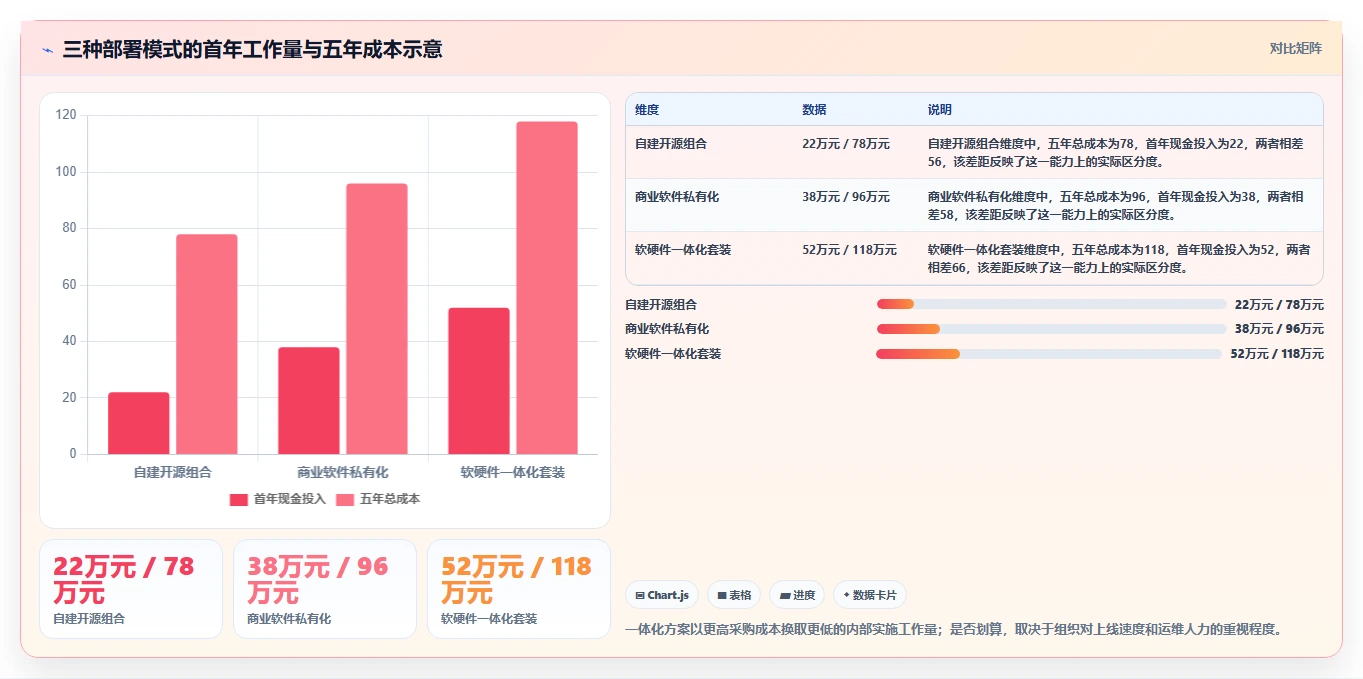Screen dimensions: 1363x679
Task: Click the description mentioning 两者相差58
Action: pos(1116,205)
